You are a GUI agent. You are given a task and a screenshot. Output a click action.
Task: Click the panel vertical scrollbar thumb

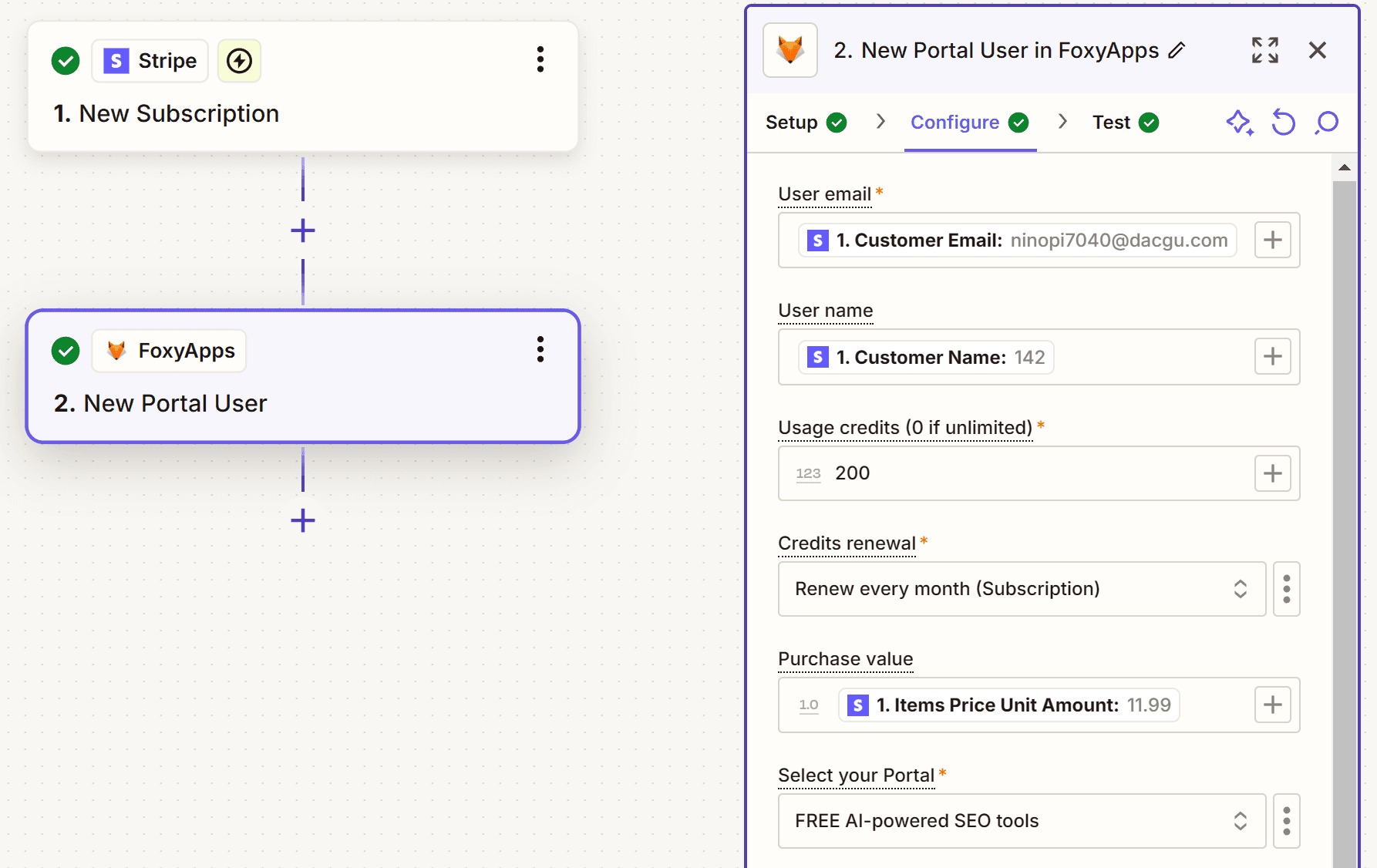point(1344,524)
